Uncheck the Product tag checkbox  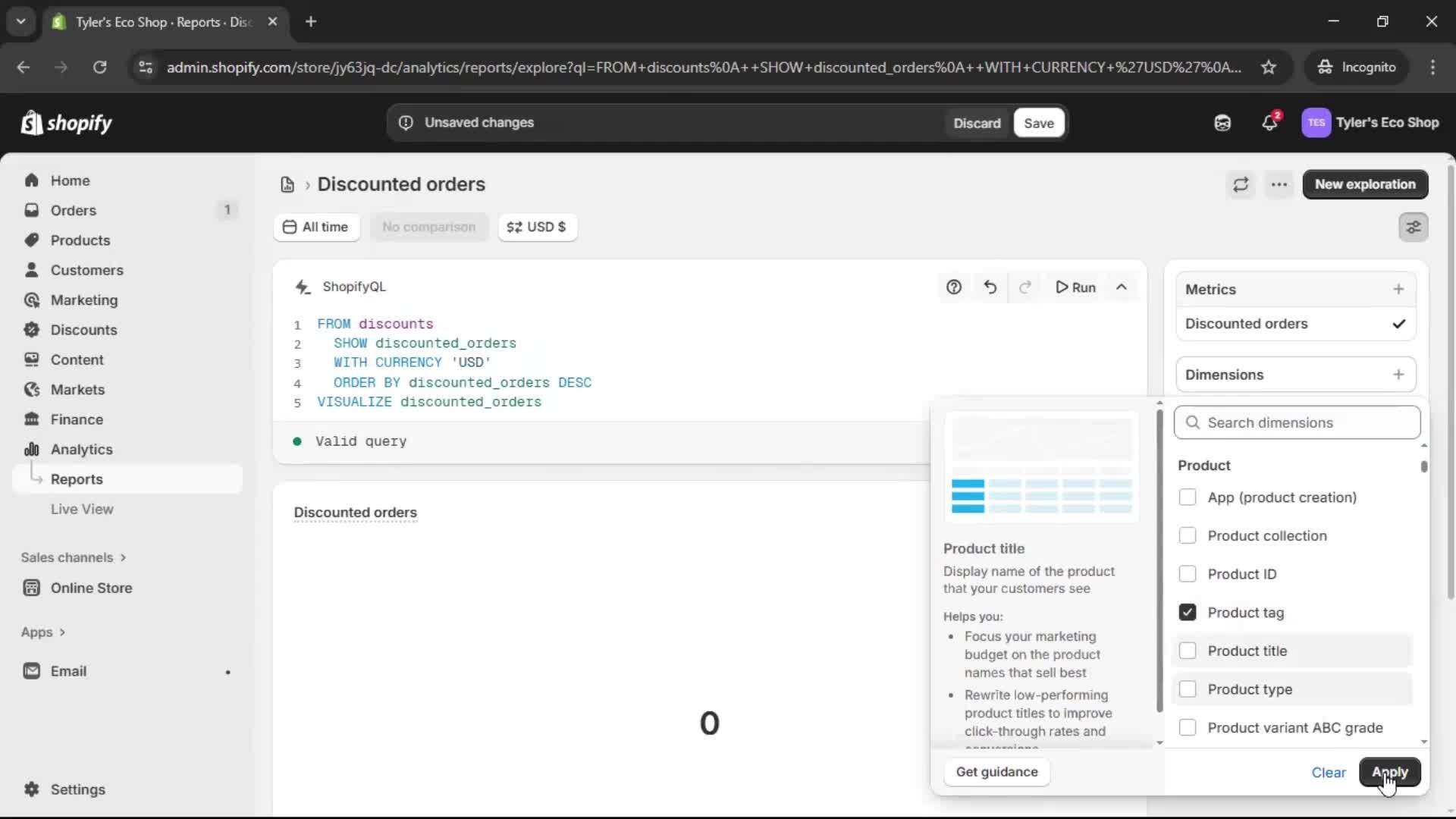(1188, 612)
